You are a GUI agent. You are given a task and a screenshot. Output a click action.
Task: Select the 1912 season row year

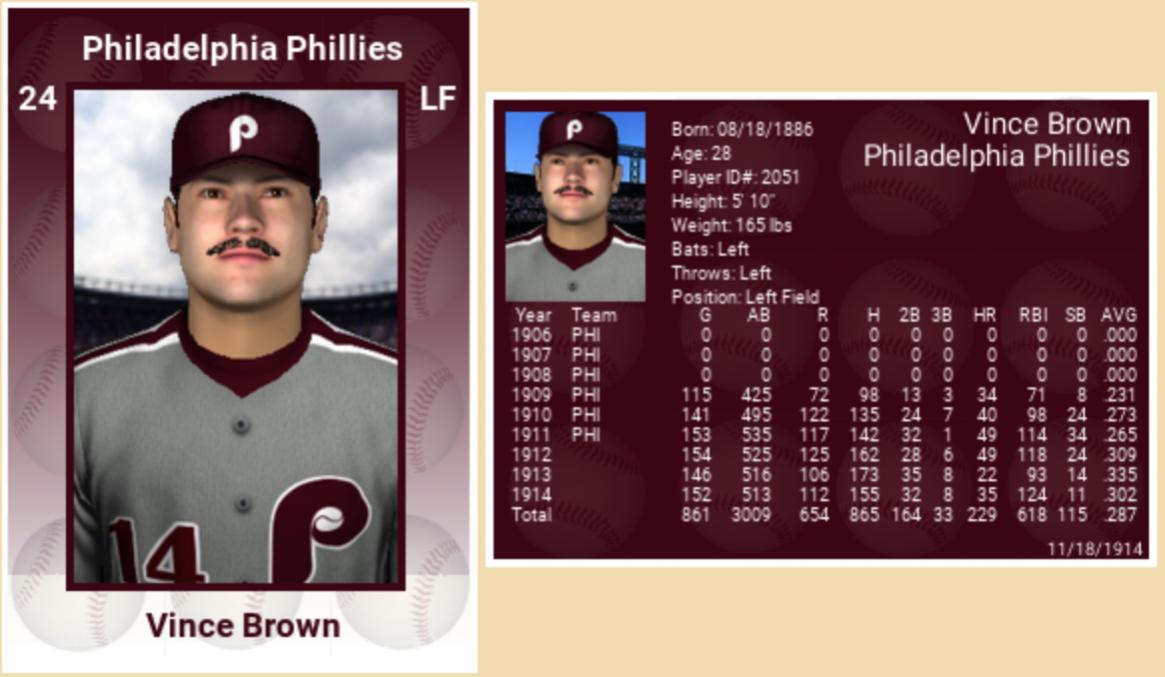[531, 455]
